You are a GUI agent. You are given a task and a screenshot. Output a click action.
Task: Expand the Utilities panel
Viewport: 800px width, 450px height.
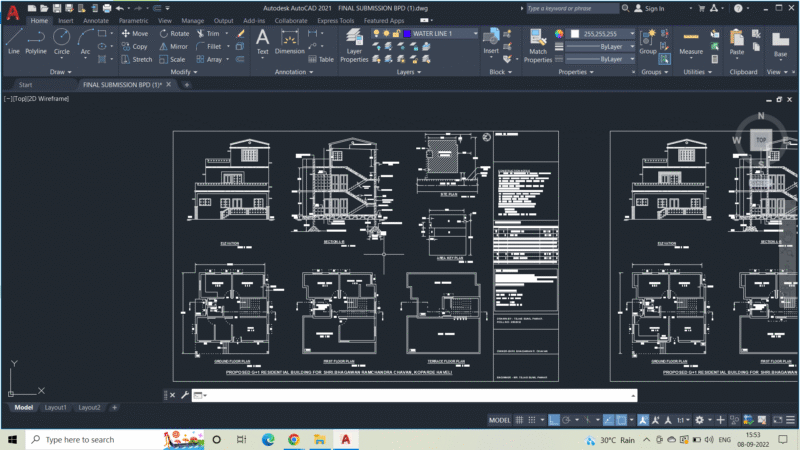(x=697, y=72)
